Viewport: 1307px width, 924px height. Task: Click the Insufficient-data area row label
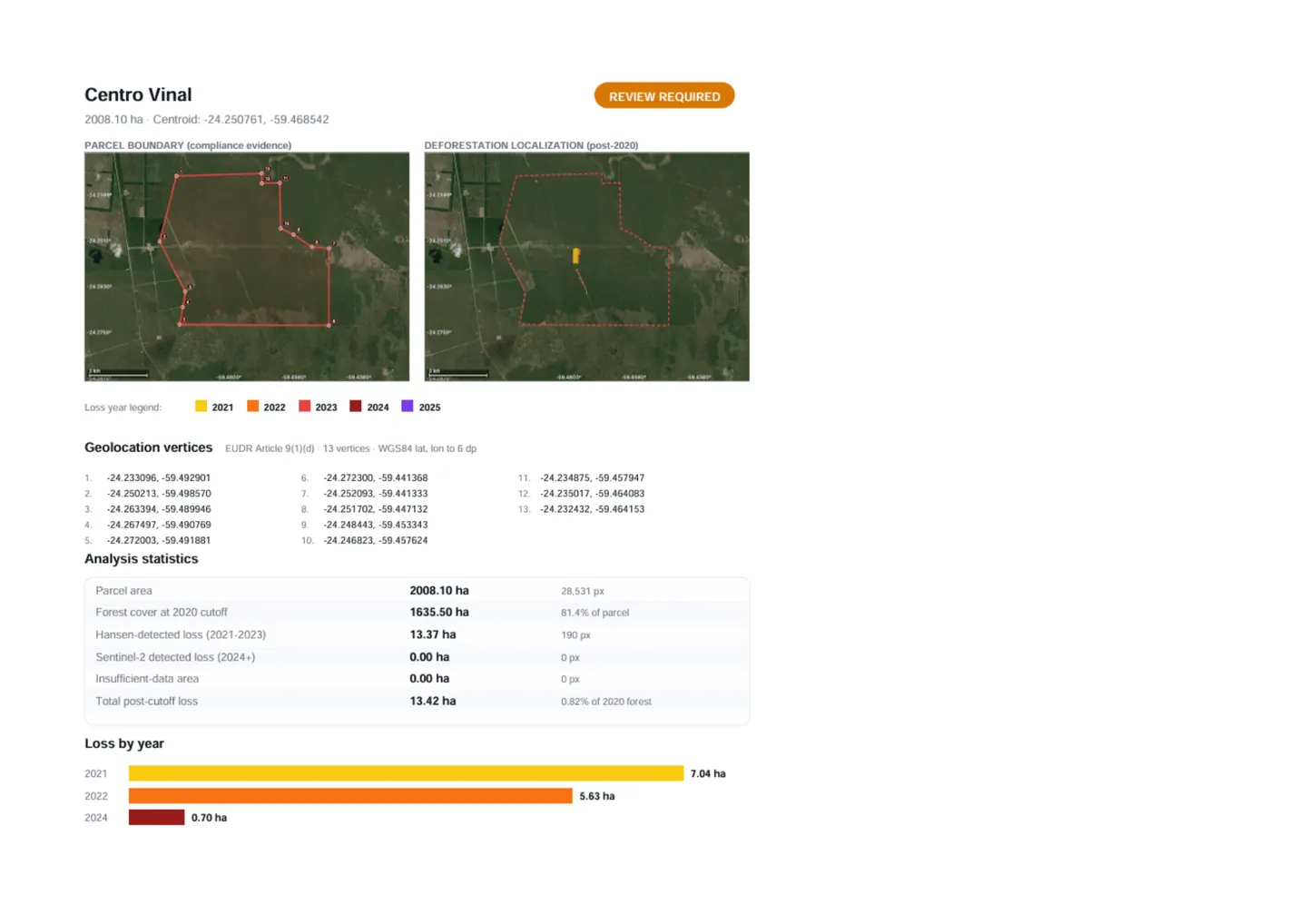pos(147,679)
